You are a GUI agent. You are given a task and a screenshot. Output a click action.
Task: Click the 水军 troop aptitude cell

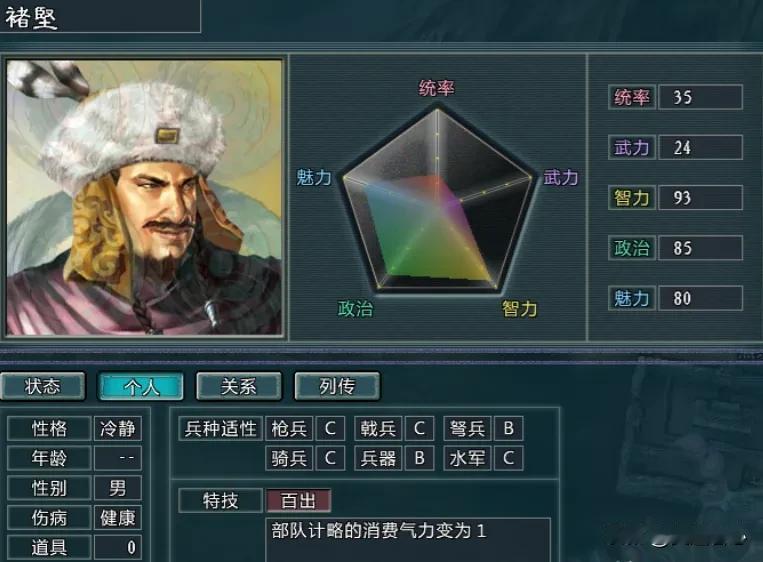[467, 458]
